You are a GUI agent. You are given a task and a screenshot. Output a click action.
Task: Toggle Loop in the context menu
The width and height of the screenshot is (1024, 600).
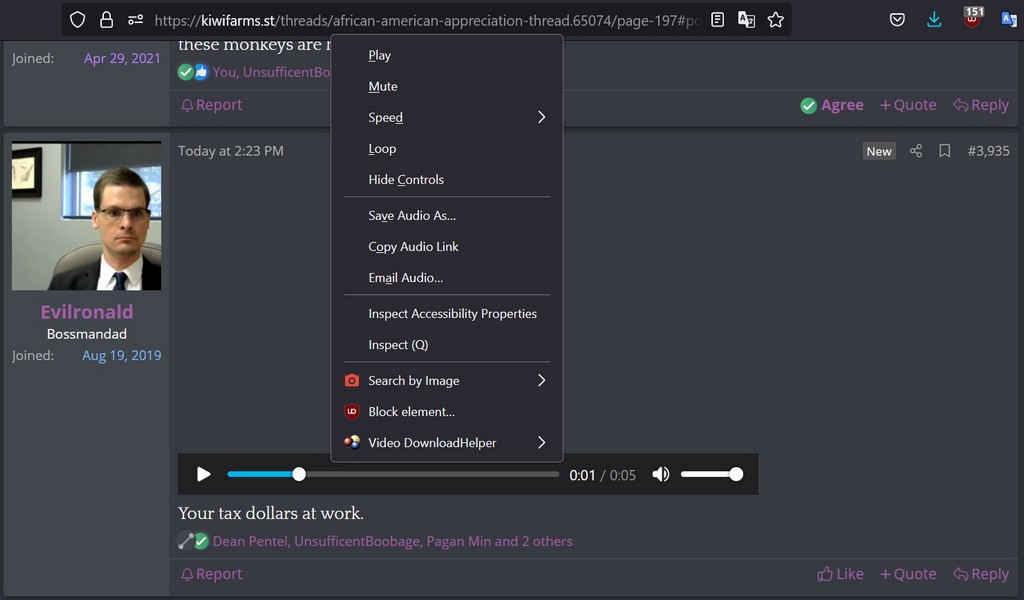447,148
